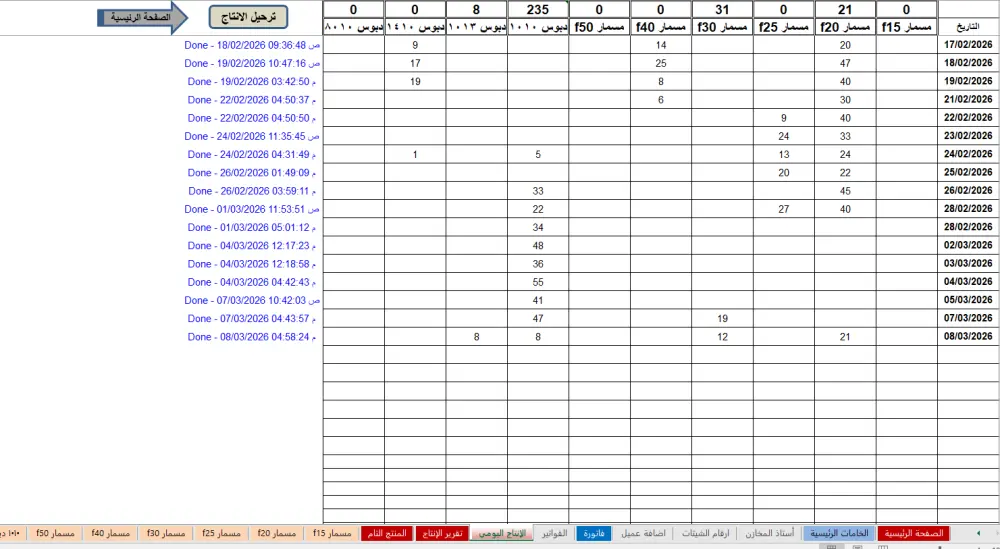
Task: Open the الصفحة الرئيسية red sheet tab
Action: click(x=913, y=533)
